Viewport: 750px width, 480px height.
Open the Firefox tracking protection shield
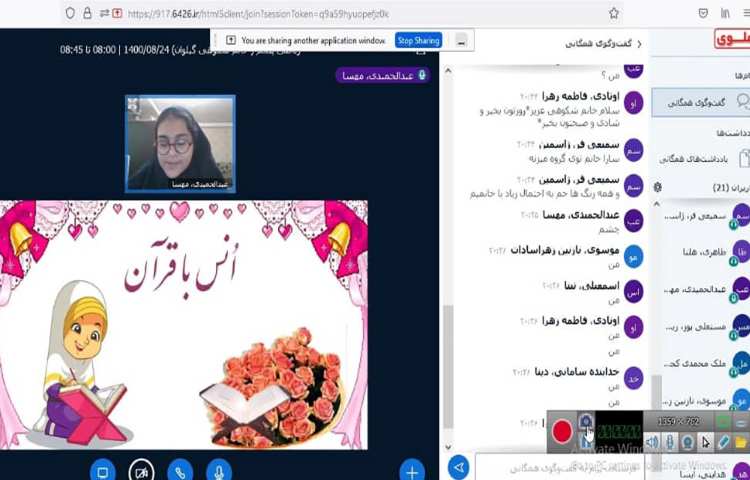(70, 13)
